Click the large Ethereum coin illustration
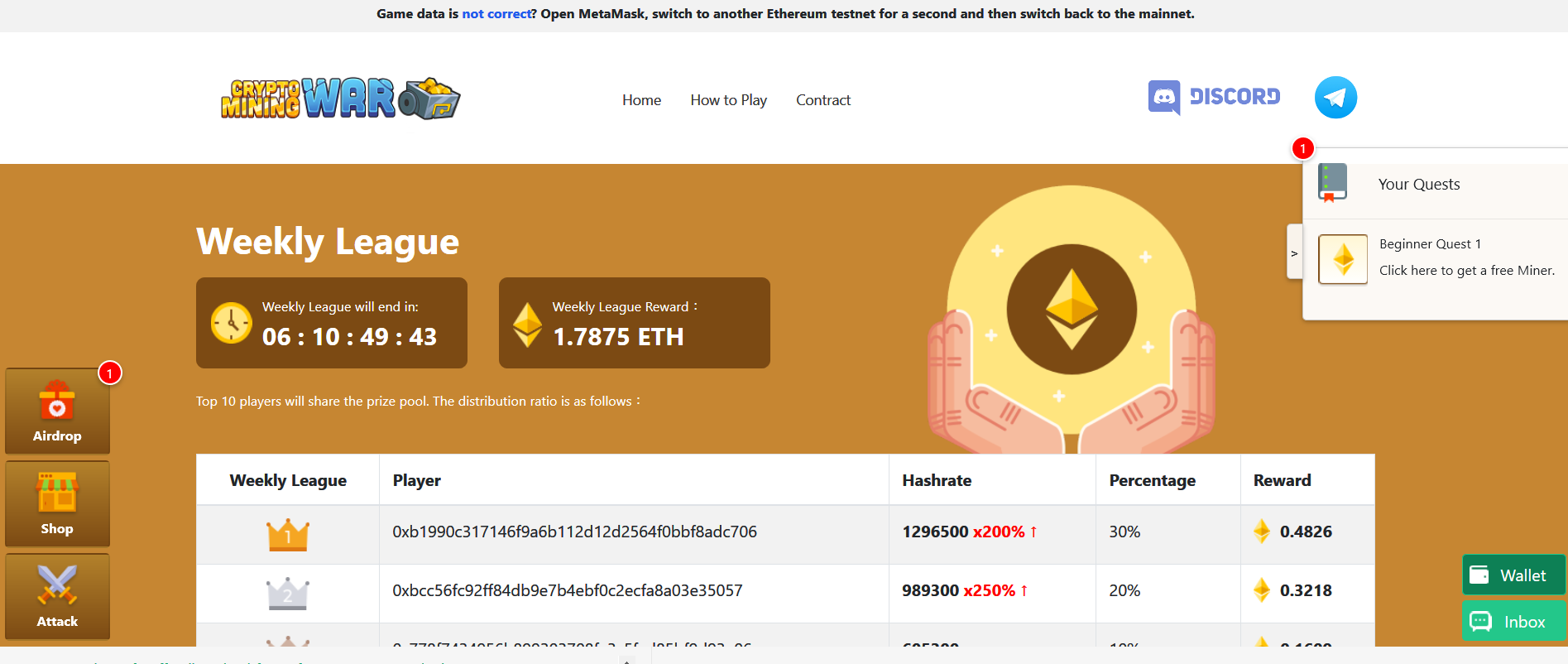The height and width of the screenshot is (664, 1568). [x=1071, y=310]
